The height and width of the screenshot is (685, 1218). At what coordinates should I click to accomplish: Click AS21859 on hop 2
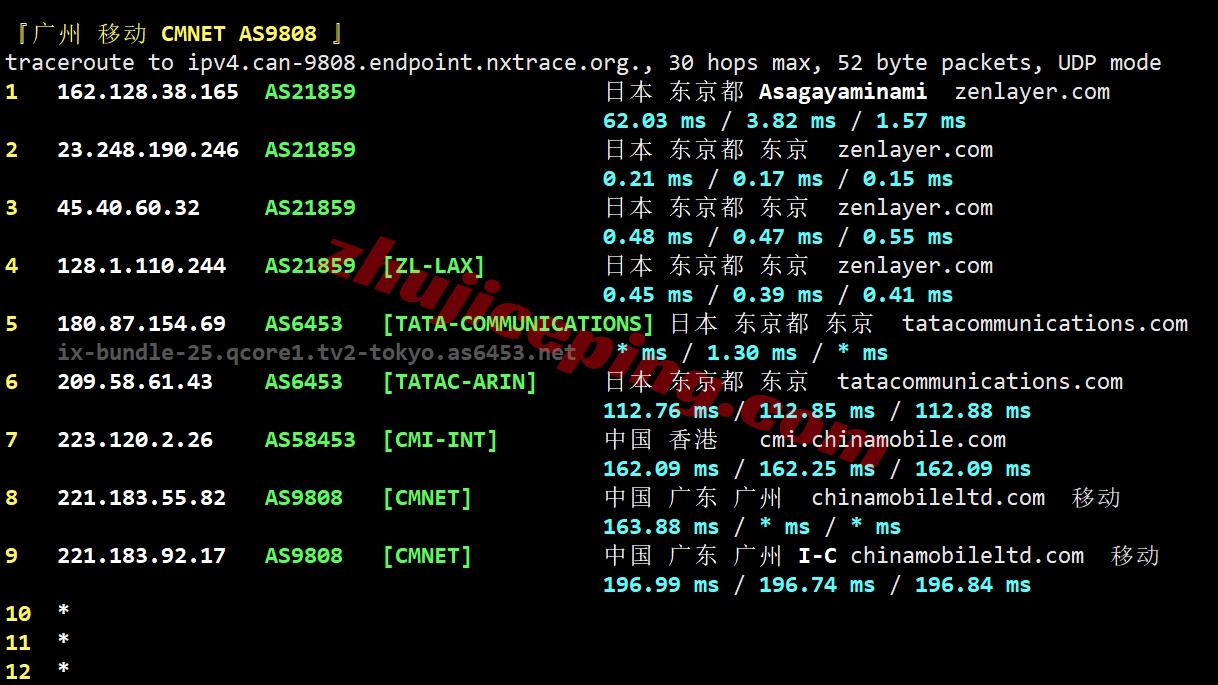pos(310,150)
